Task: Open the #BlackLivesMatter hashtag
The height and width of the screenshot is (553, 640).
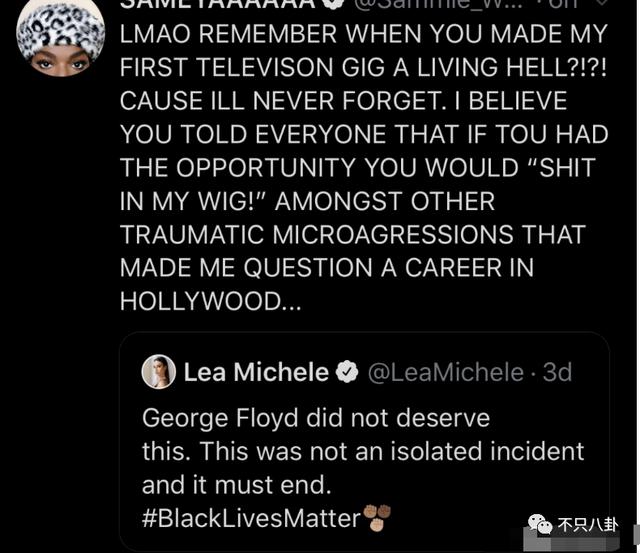Action: [x=250, y=519]
